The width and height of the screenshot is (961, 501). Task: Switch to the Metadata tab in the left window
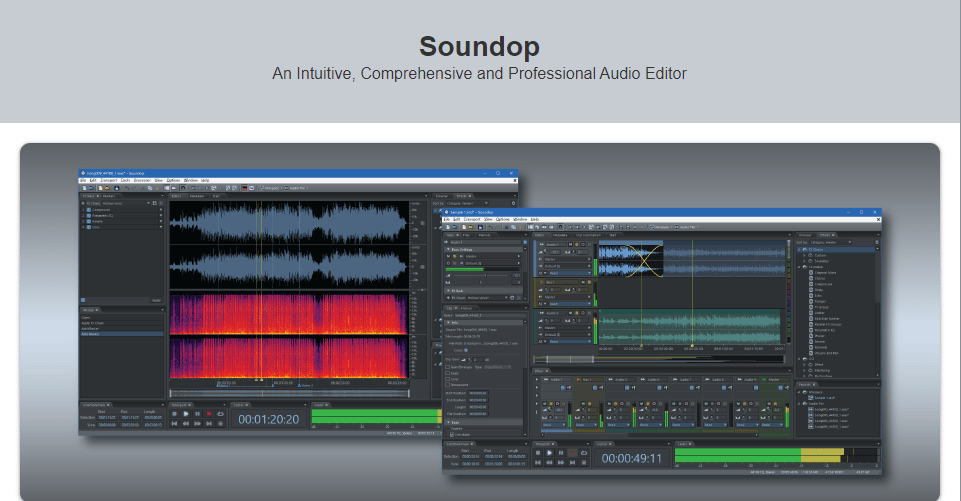(x=197, y=196)
